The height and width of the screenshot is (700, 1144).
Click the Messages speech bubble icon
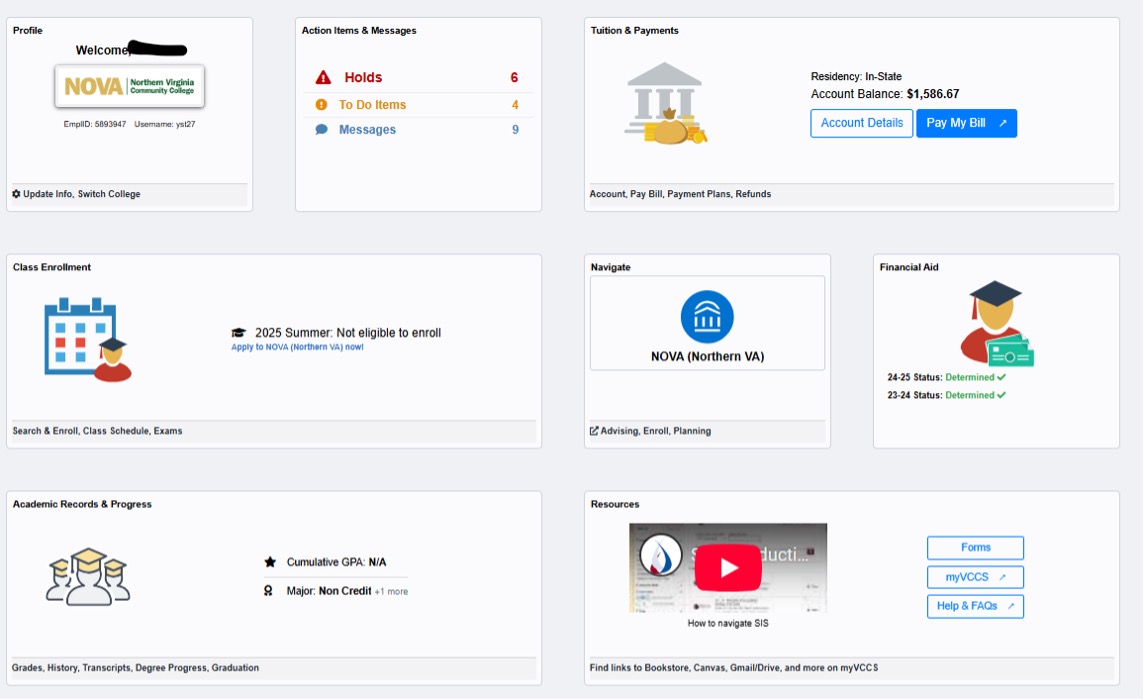321,130
